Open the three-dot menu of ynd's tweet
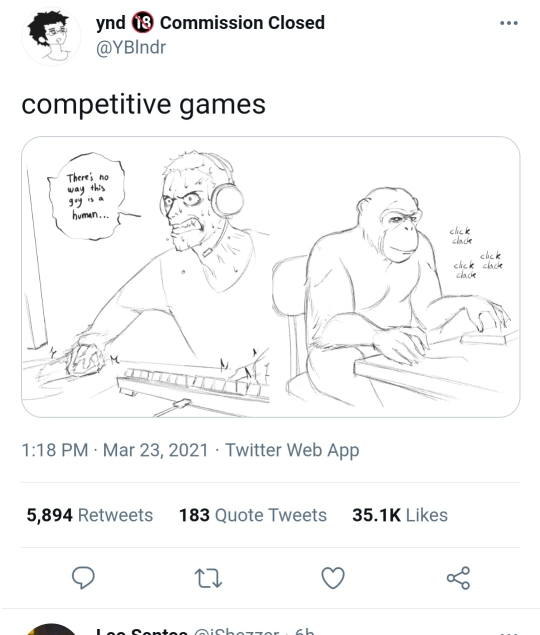 509,23
